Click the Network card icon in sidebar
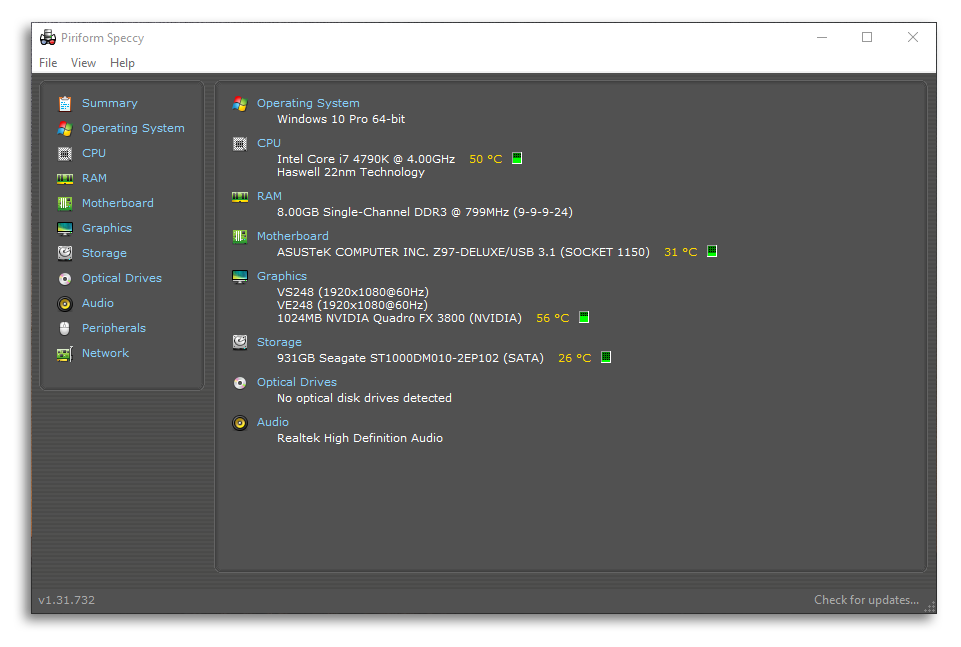The image size is (961, 647). pos(65,354)
